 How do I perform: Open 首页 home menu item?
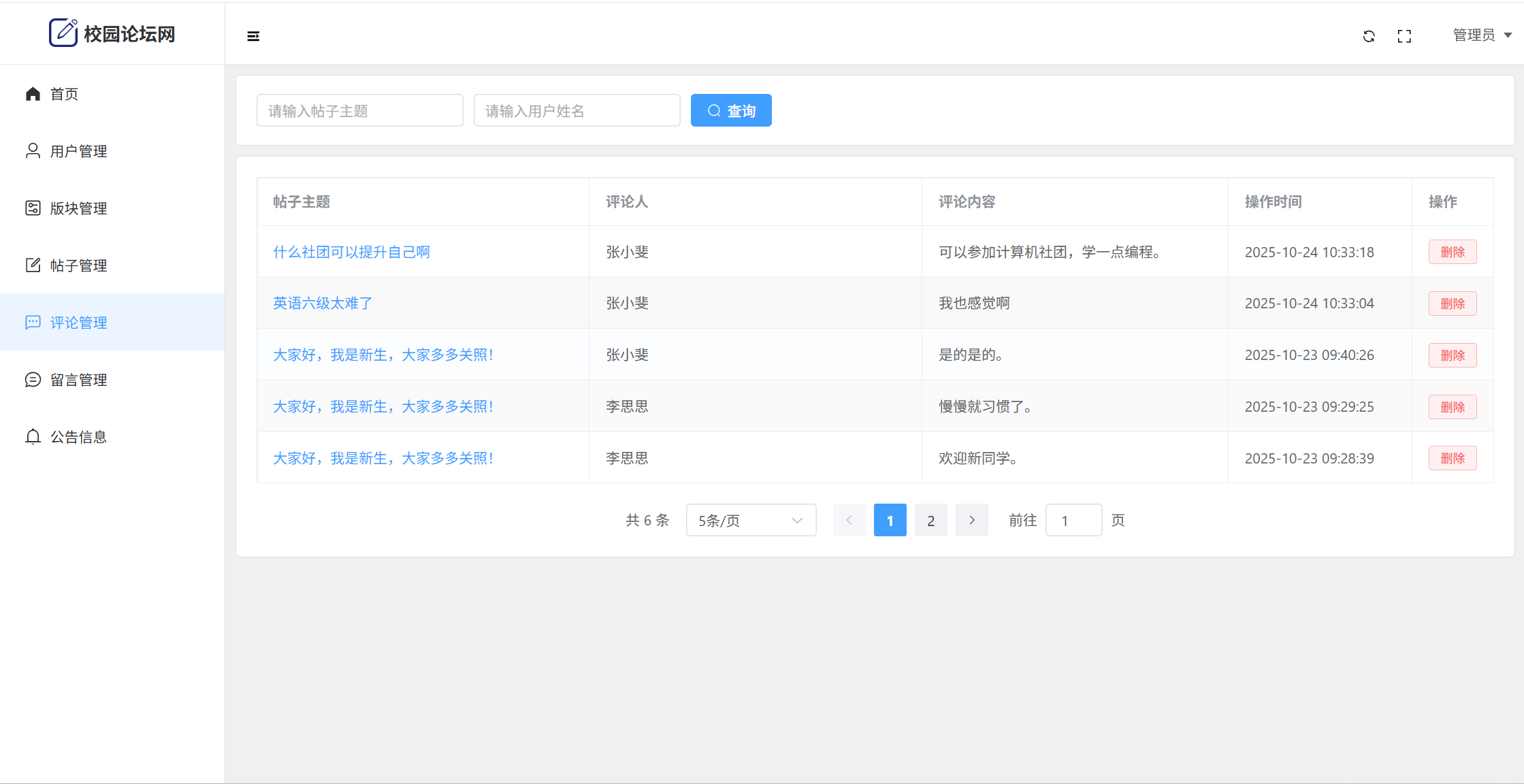(x=65, y=94)
